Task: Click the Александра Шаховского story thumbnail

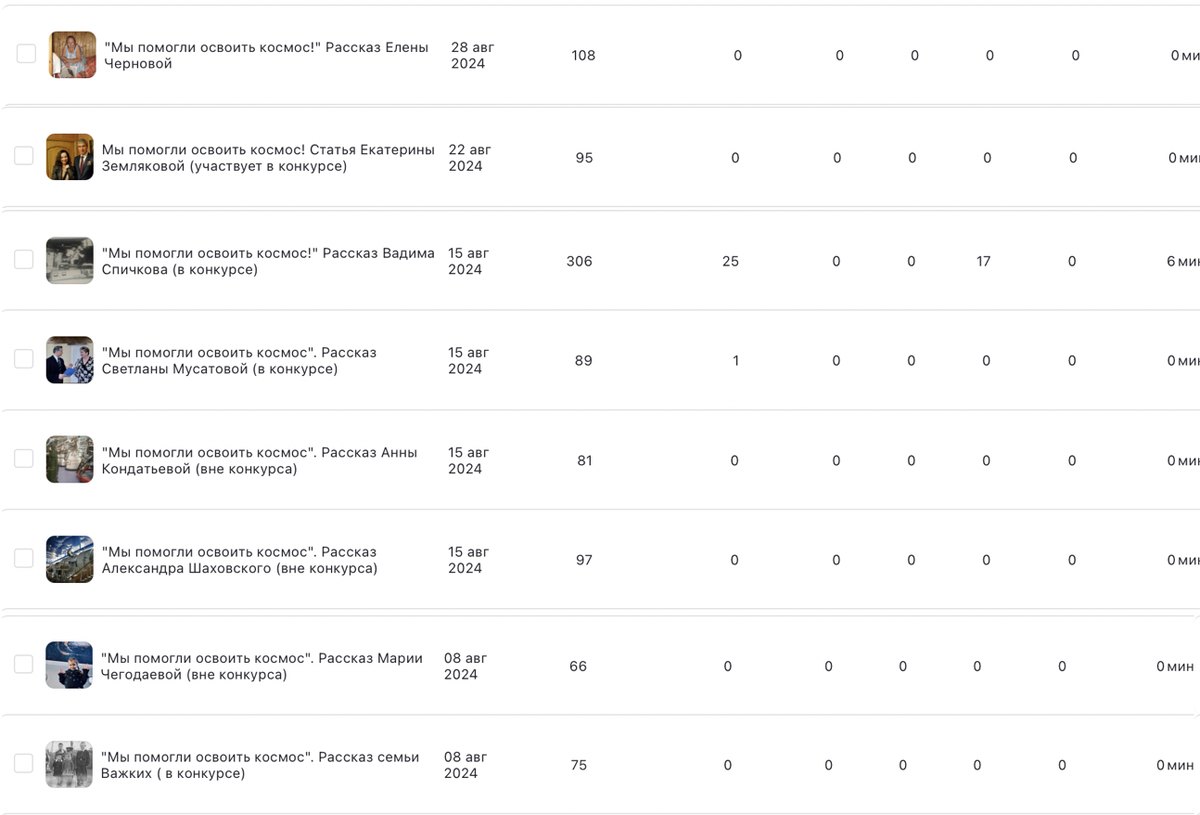Action: [70, 559]
